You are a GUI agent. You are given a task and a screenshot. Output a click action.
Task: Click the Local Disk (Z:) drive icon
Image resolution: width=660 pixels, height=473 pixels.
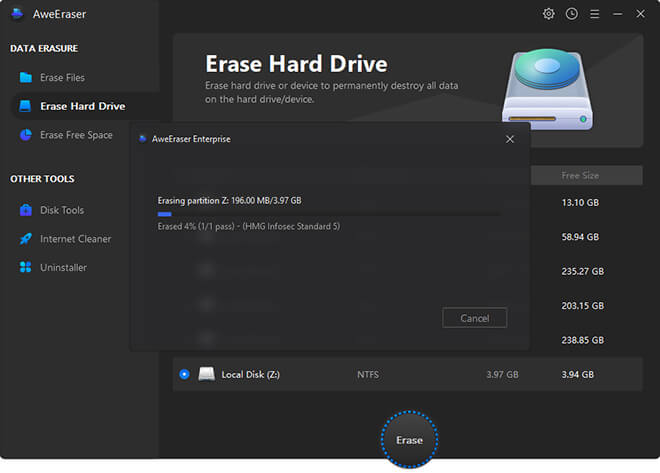coord(207,374)
